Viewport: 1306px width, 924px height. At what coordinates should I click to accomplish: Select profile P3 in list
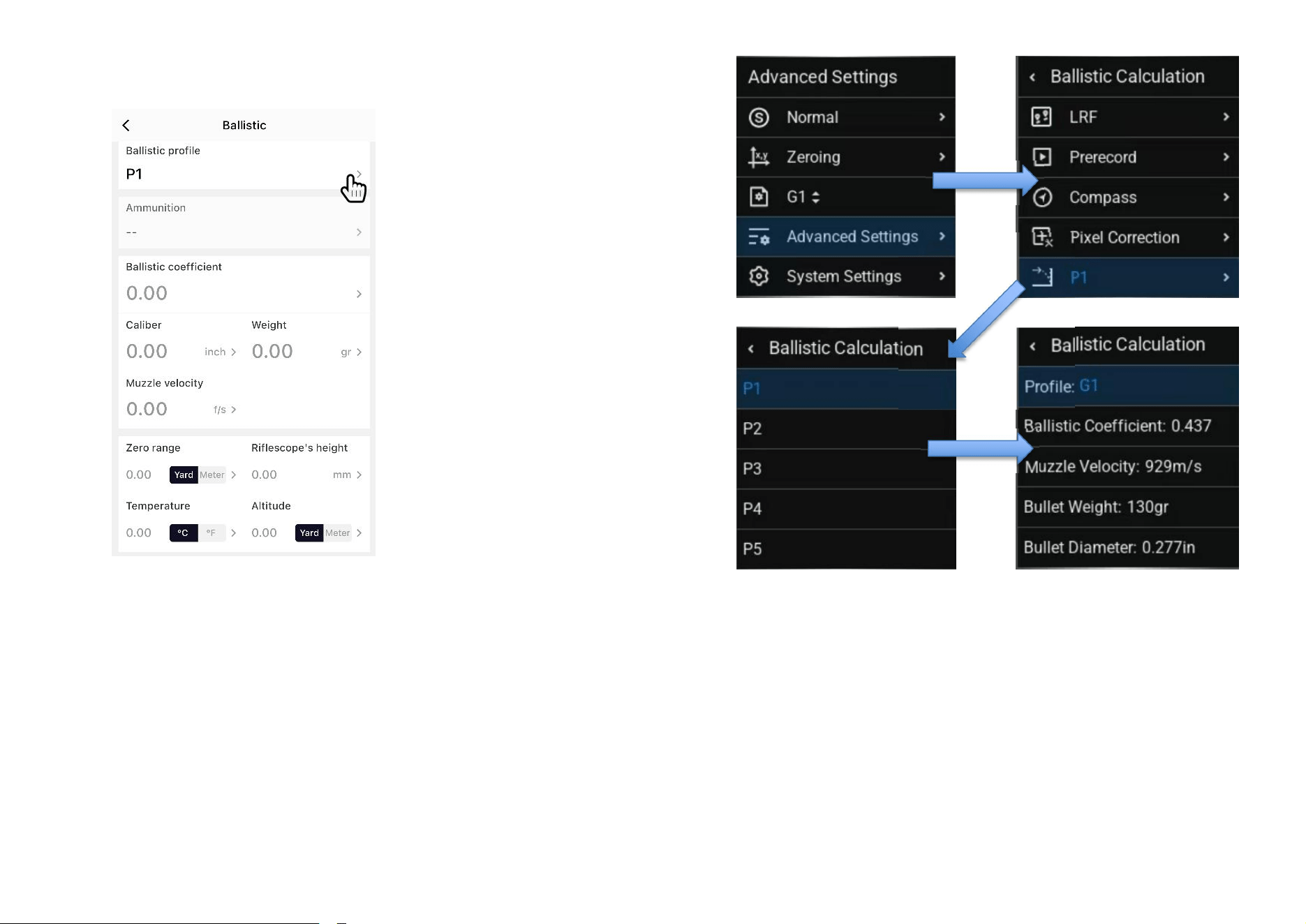click(x=846, y=468)
